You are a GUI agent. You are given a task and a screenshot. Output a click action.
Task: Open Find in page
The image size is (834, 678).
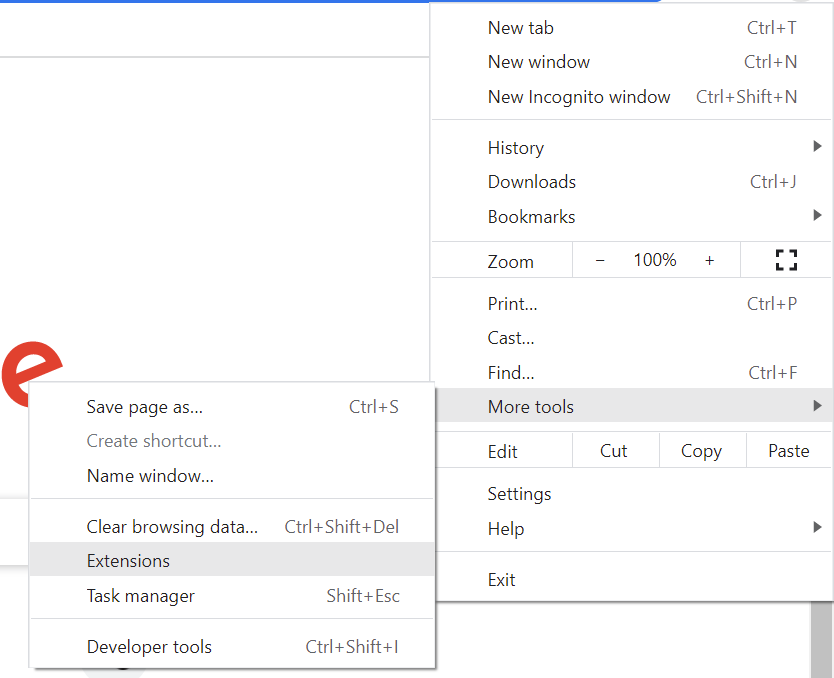coord(511,373)
